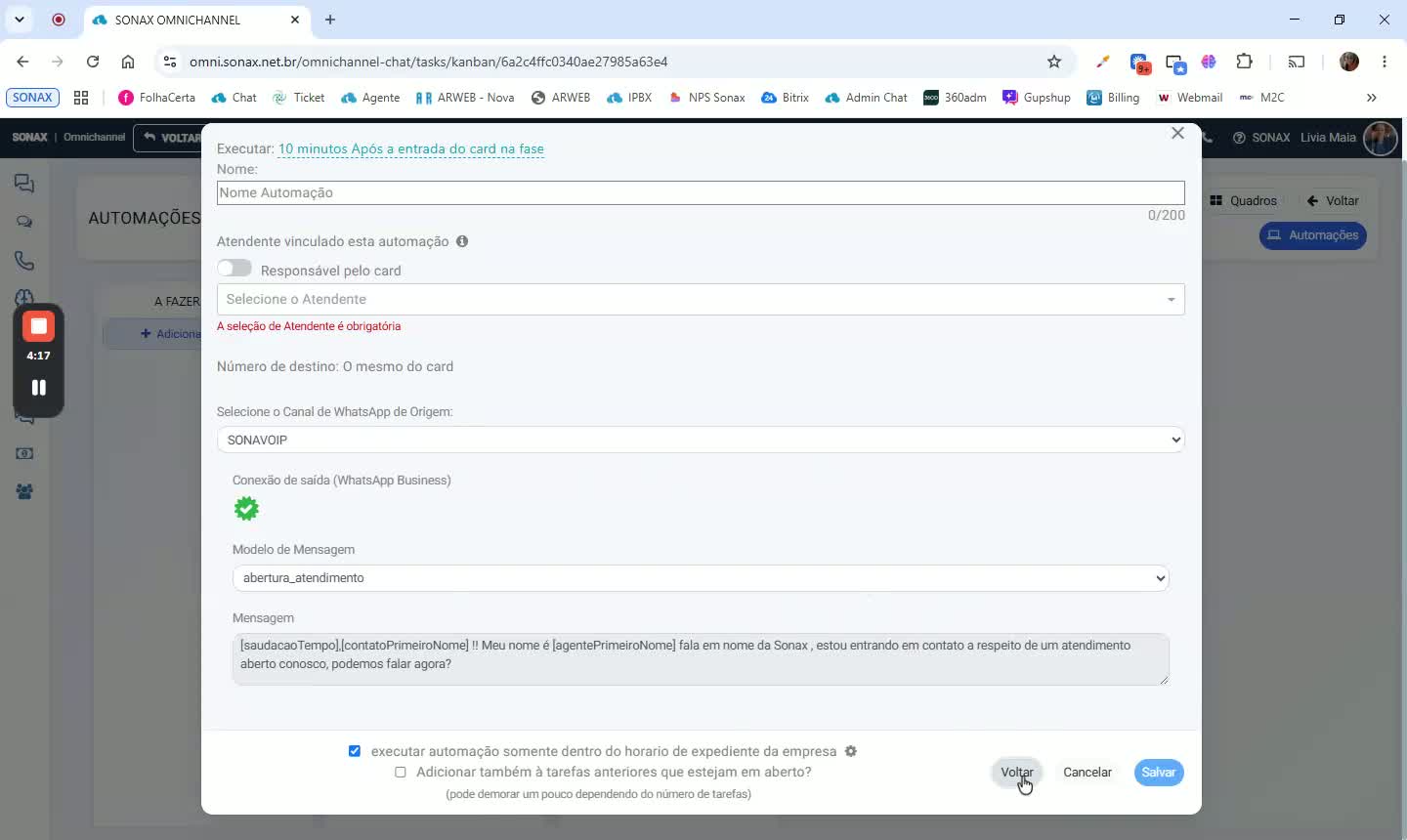The image size is (1407, 840).
Task: Click the Mensagem text area
Action: (x=701, y=659)
